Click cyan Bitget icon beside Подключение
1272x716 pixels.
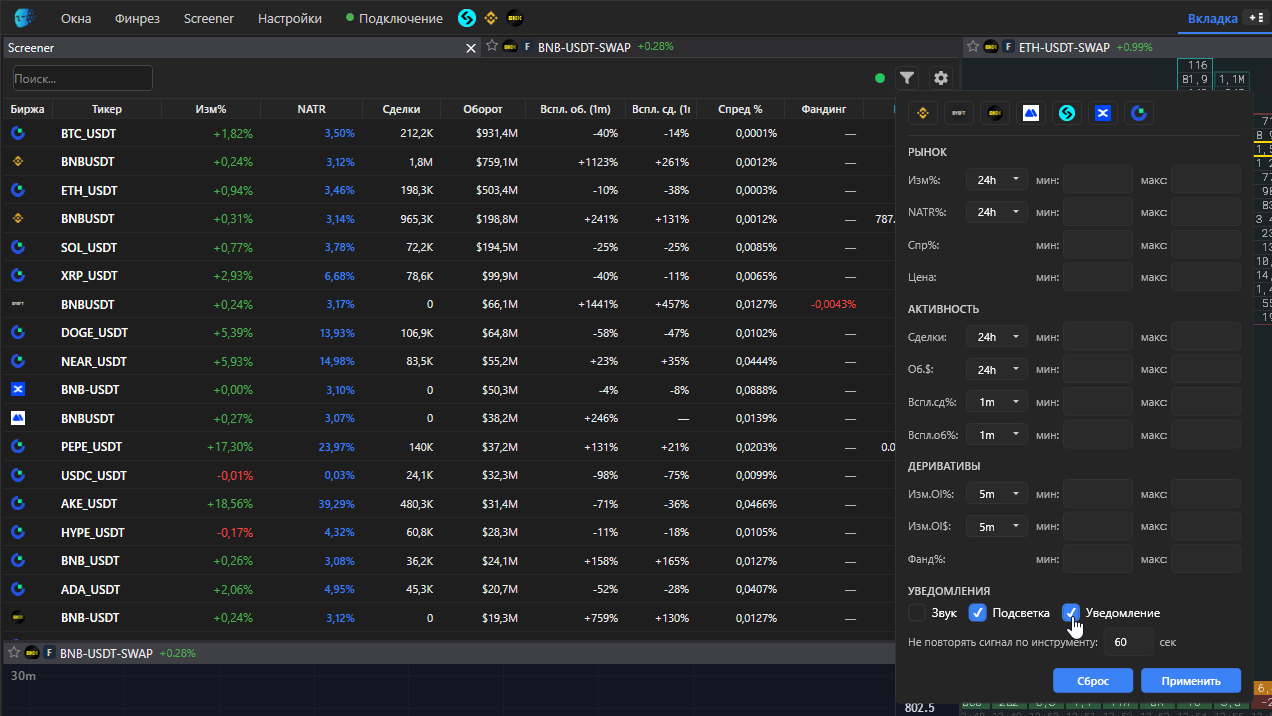click(x=466, y=18)
